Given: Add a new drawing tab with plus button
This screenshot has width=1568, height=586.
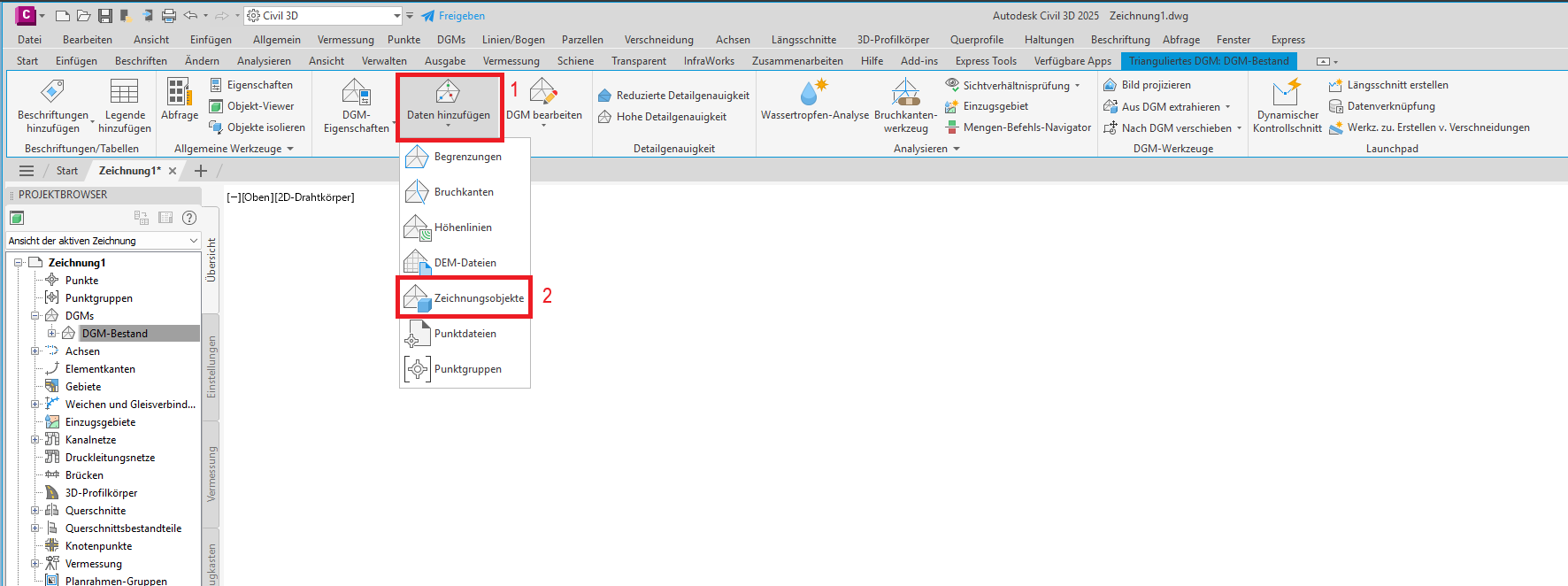Looking at the screenshot, I should pyautogui.click(x=201, y=171).
